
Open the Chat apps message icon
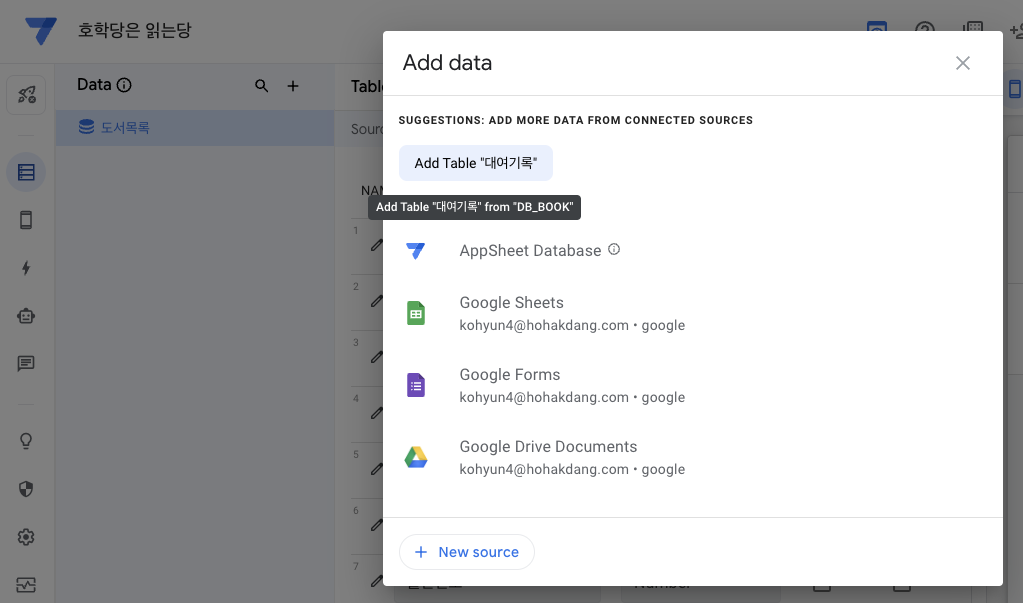coord(26,363)
